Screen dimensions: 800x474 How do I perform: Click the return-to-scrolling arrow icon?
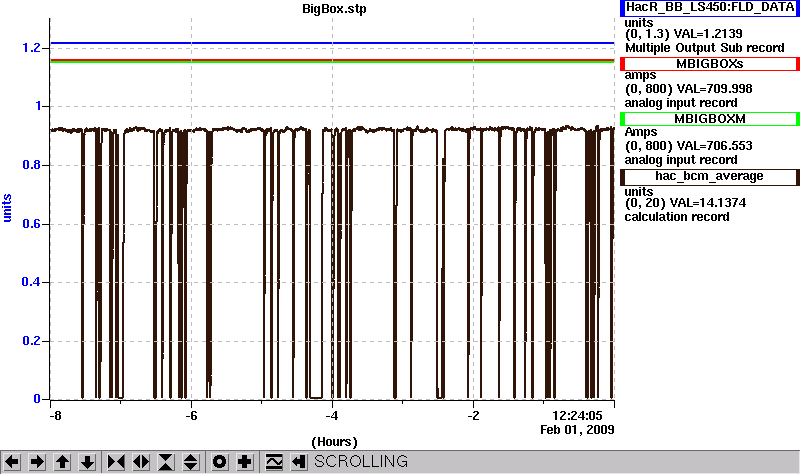(298, 462)
